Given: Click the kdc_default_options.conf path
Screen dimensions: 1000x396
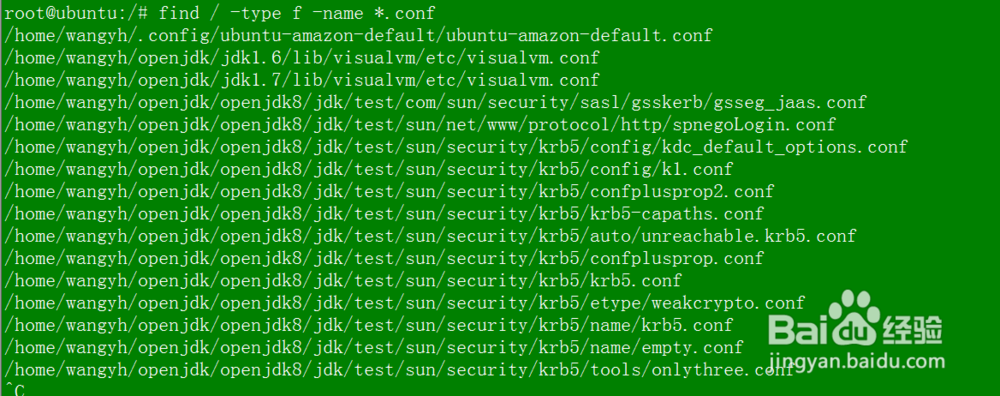Looking at the screenshot, I should tap(455, 147).
